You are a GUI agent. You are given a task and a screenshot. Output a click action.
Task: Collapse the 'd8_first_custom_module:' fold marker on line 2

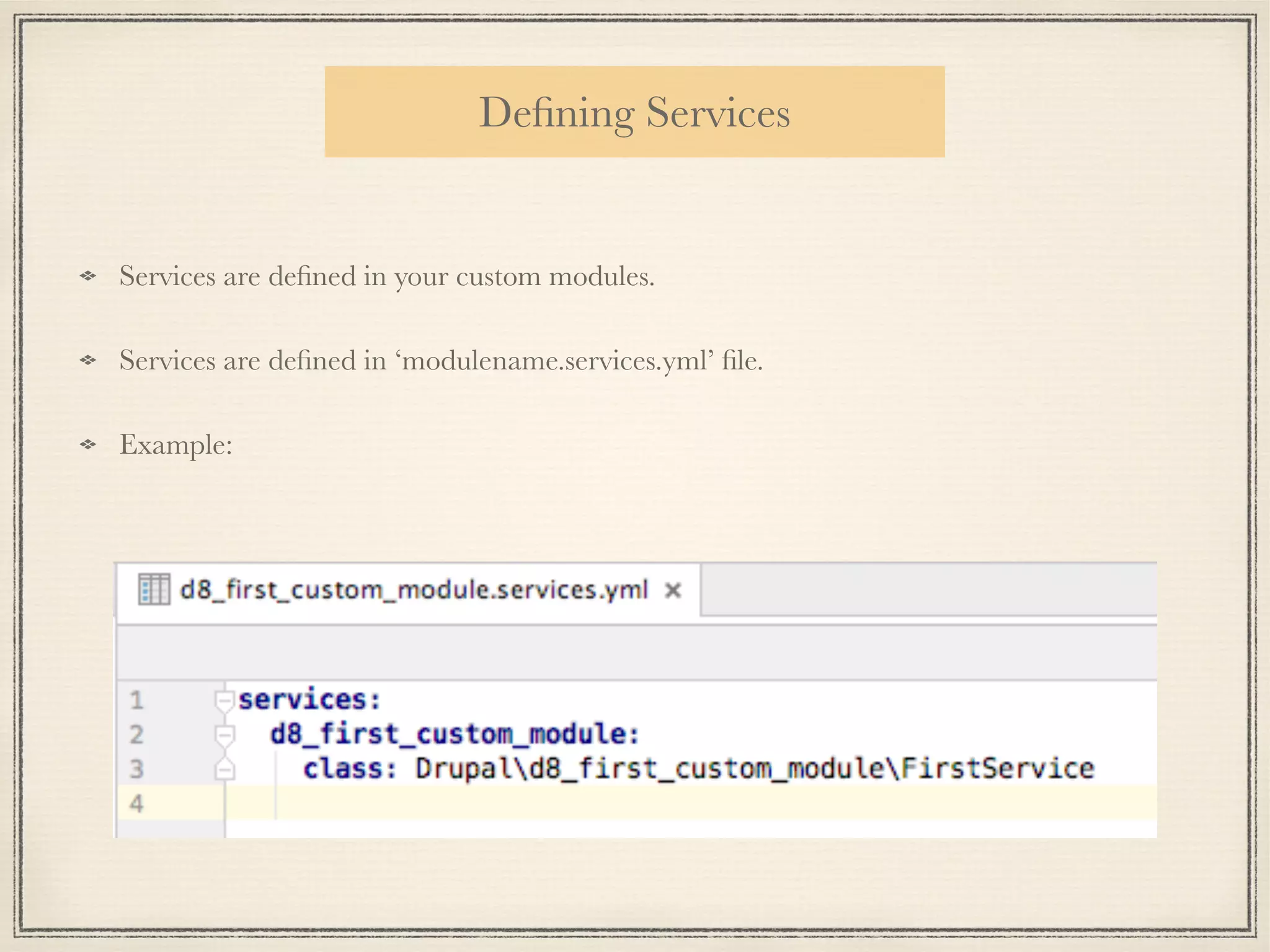coord(224,736)
